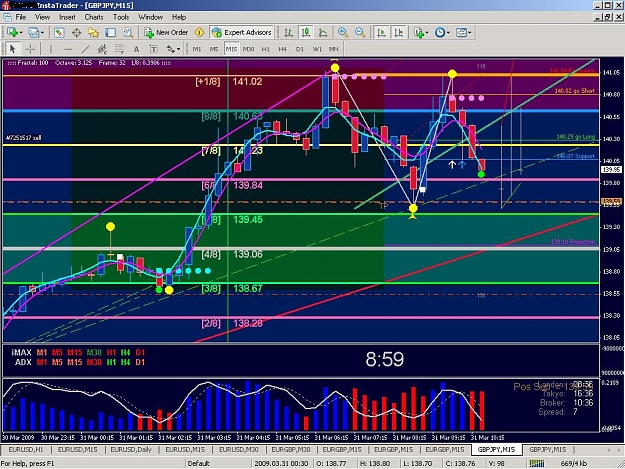
Task: Open Data Window crosshair-target icon
Action: (76, 32)
